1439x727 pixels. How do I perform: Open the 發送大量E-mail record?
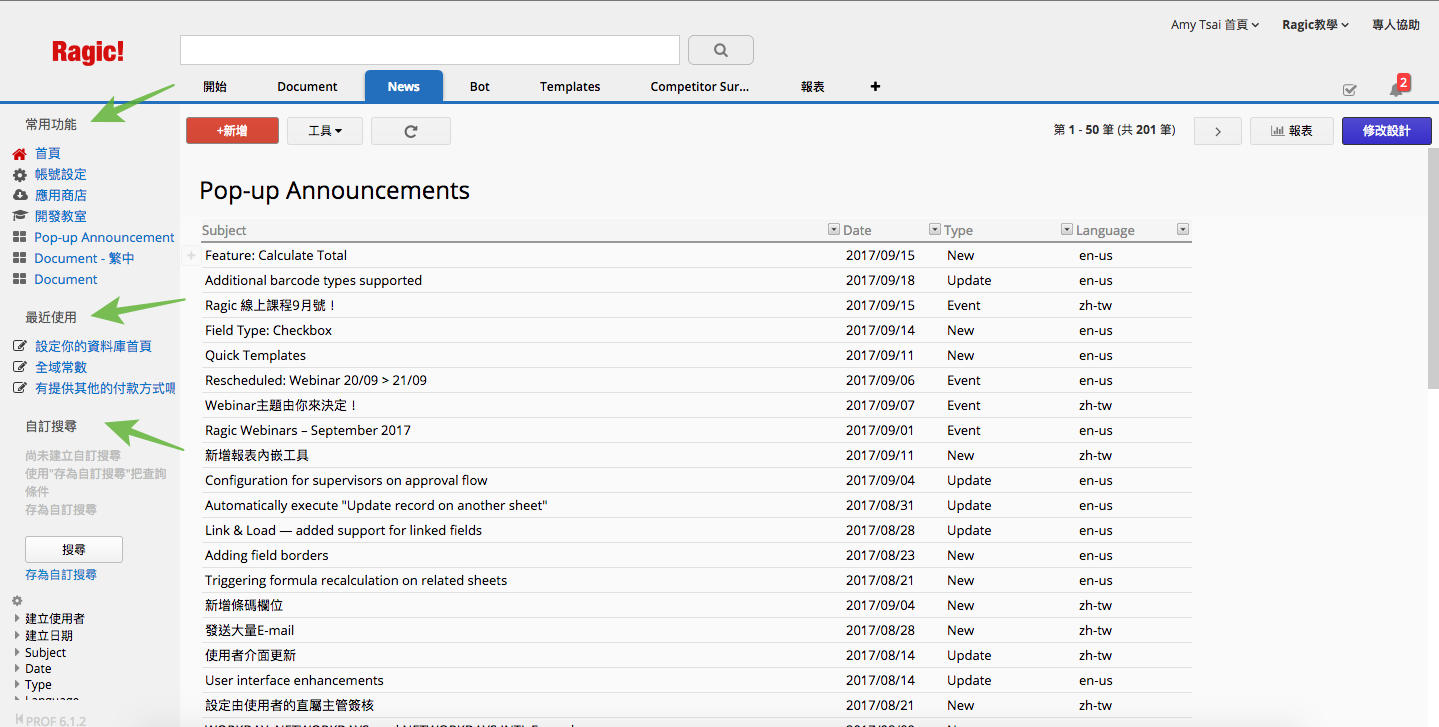click(249, 631)
